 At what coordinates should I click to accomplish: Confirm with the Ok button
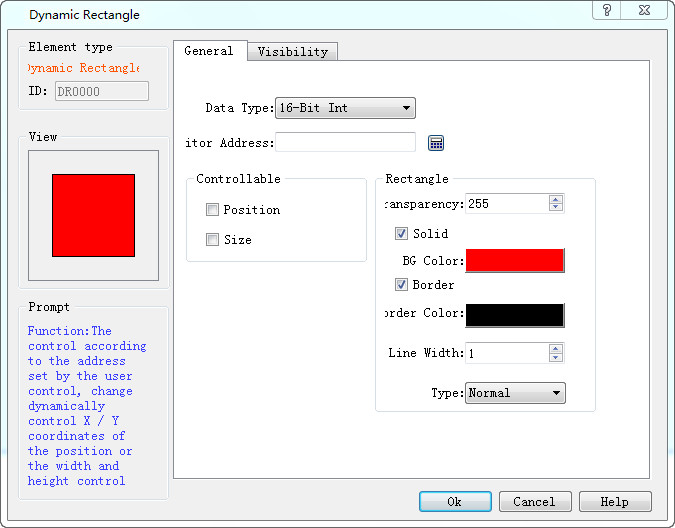coord(455,502)
